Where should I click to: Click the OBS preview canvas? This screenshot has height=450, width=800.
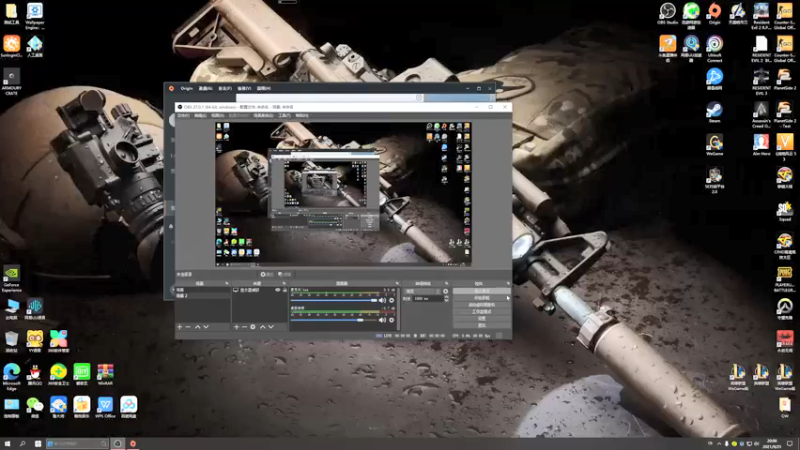point(343,193)
